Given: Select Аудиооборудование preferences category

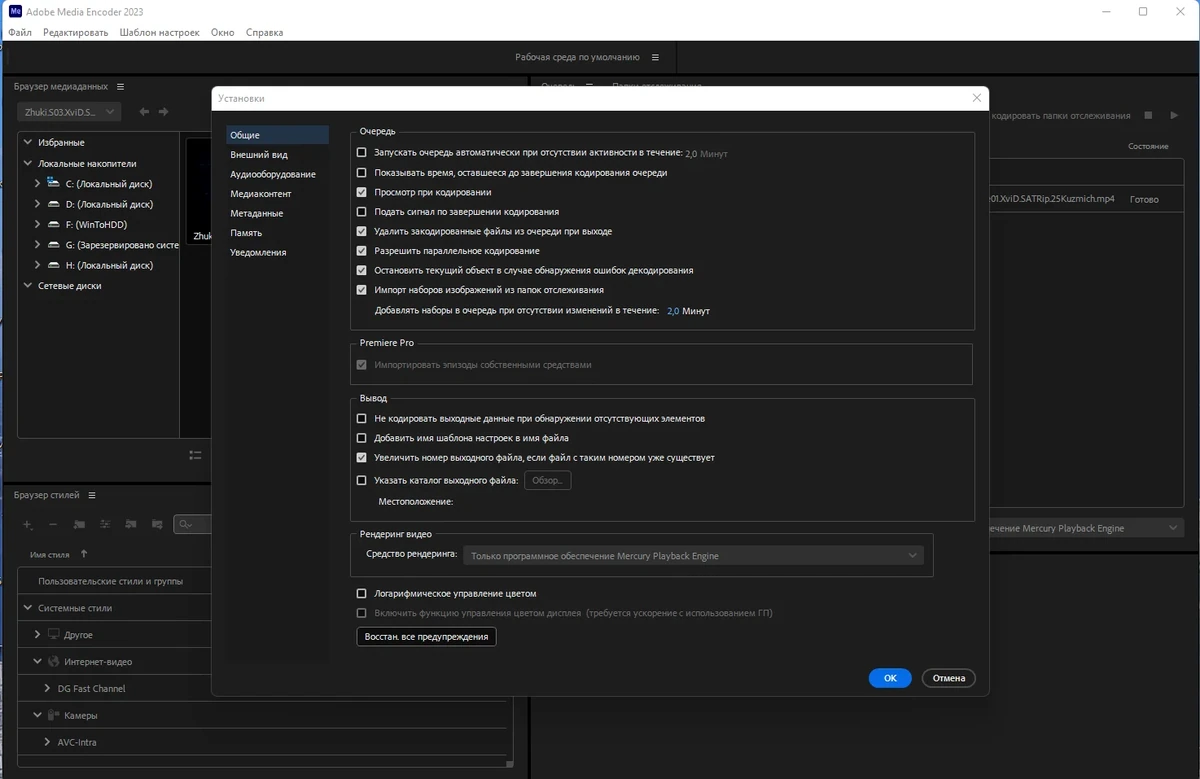Looking at the screenshot, I should [277, 174].
